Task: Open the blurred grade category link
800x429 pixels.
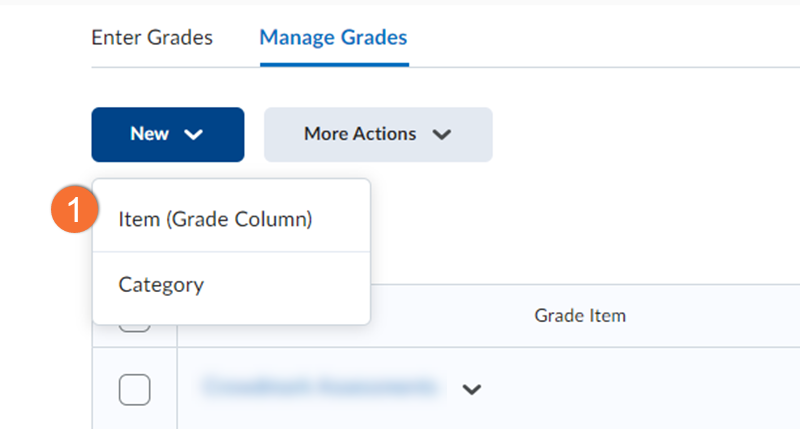Action: (320, 385)
